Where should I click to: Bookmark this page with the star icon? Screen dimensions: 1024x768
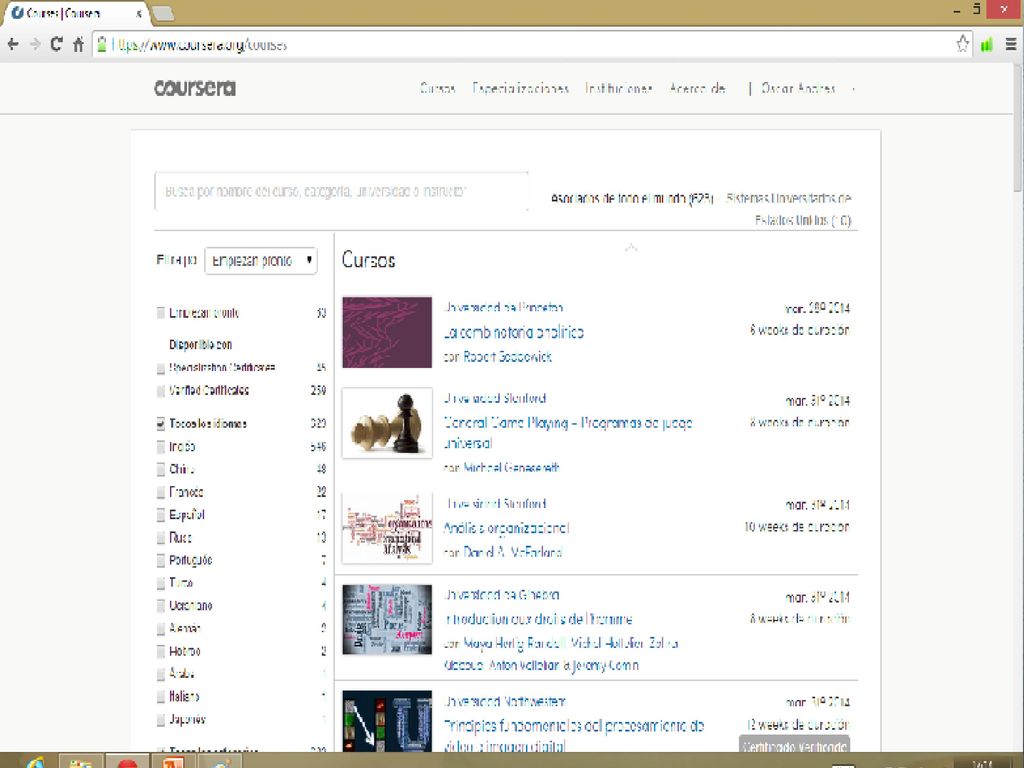(963, 44)
